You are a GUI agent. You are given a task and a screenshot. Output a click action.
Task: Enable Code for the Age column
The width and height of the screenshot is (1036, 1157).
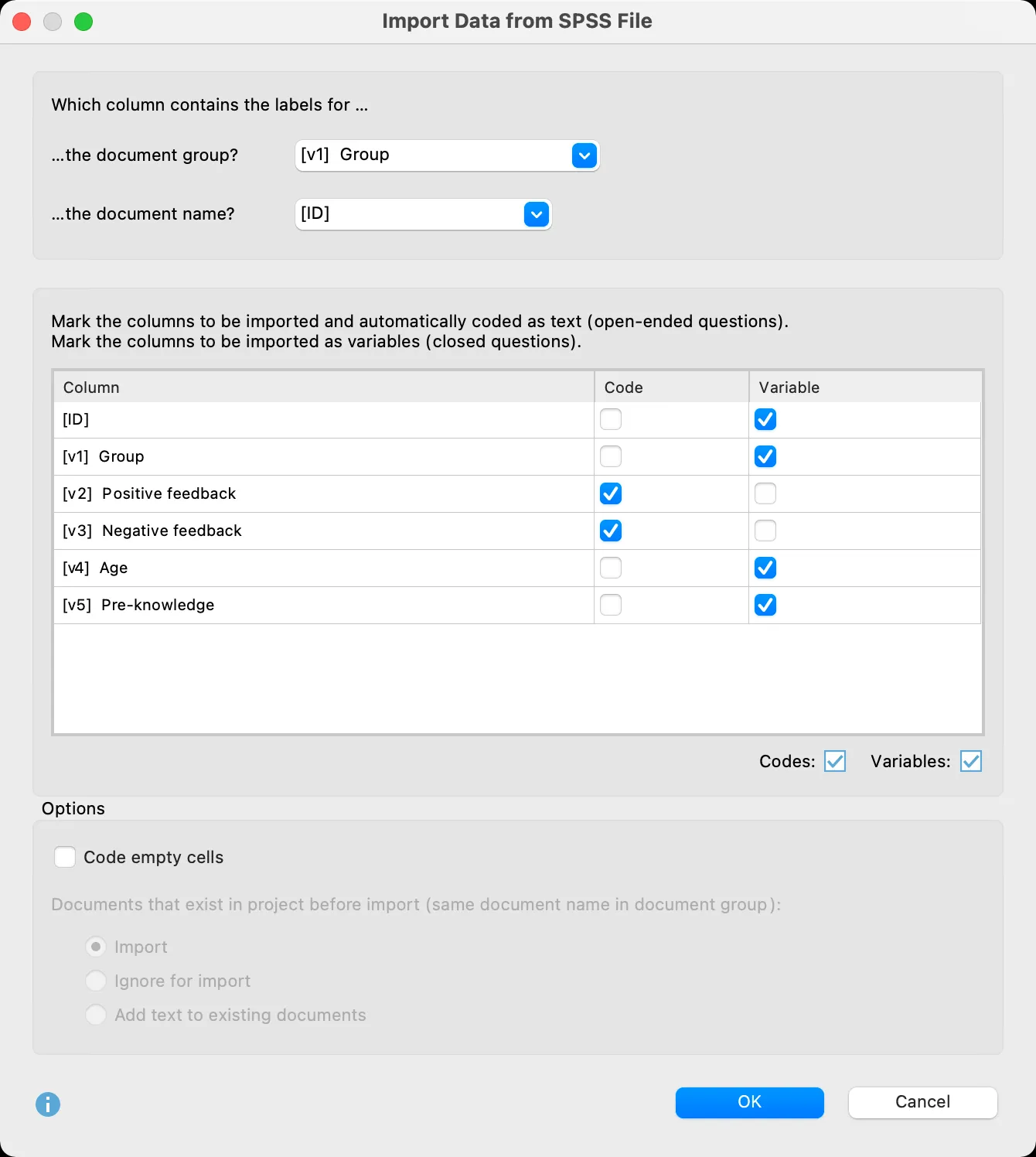(611, 568)
